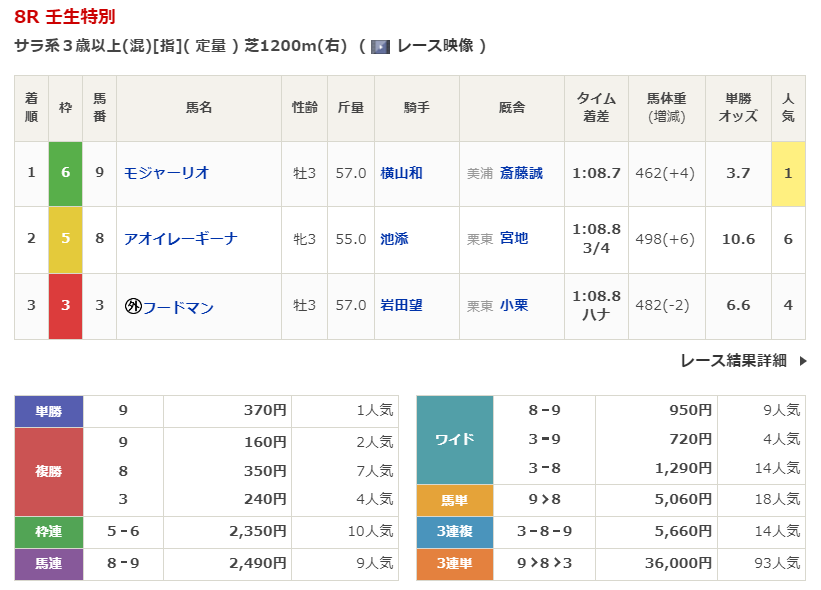The height and width of the screenshot is (590, 821).
Task: Click the blue 単勝 payout label
Action: 48,410
